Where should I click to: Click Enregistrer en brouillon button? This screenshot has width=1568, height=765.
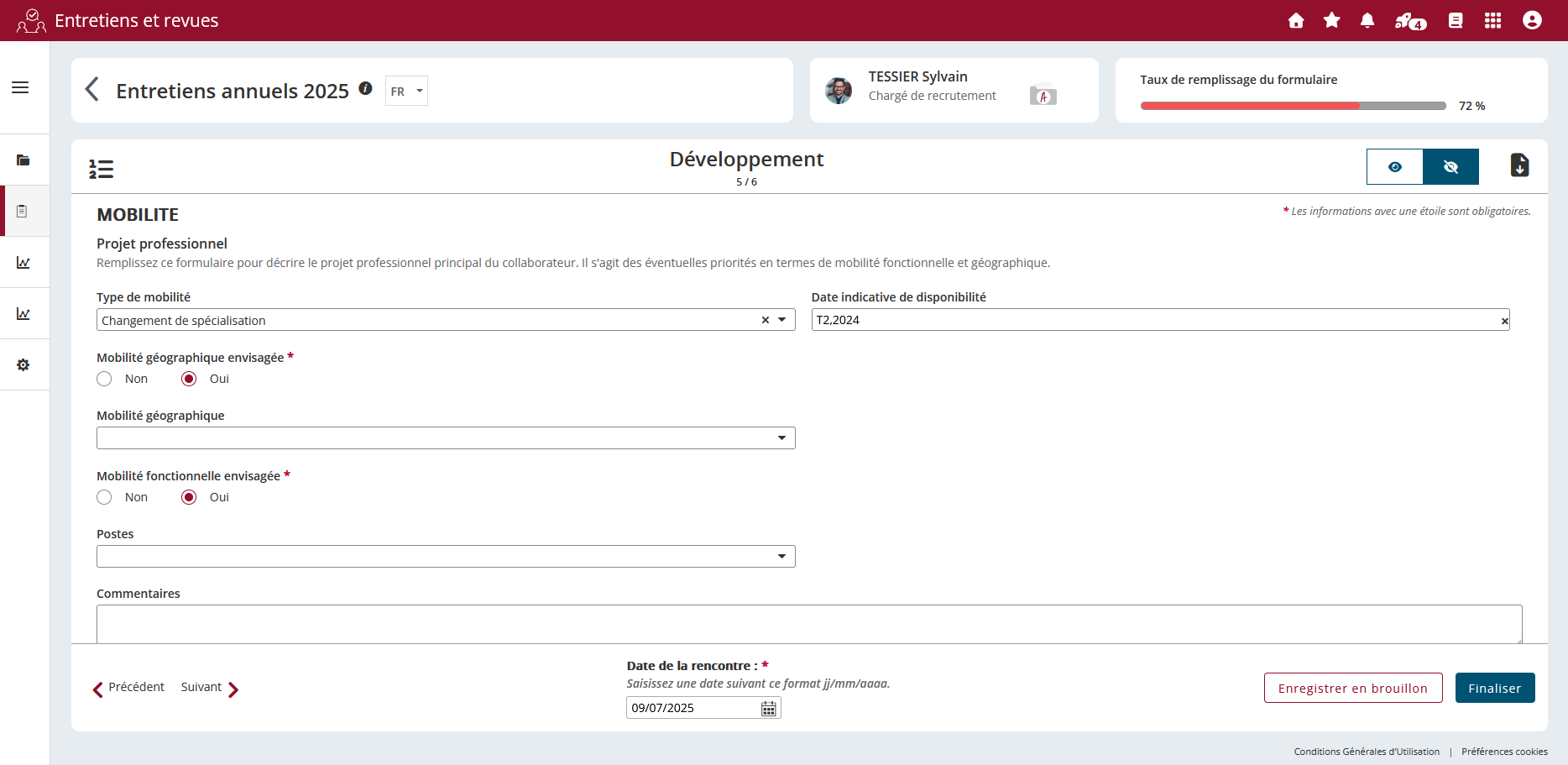(1352, 689)
